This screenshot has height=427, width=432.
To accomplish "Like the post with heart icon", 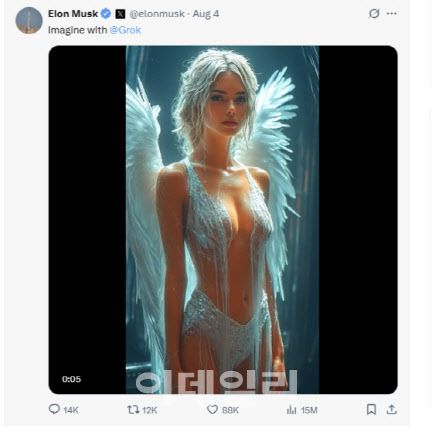I will (x=212, y=410).
